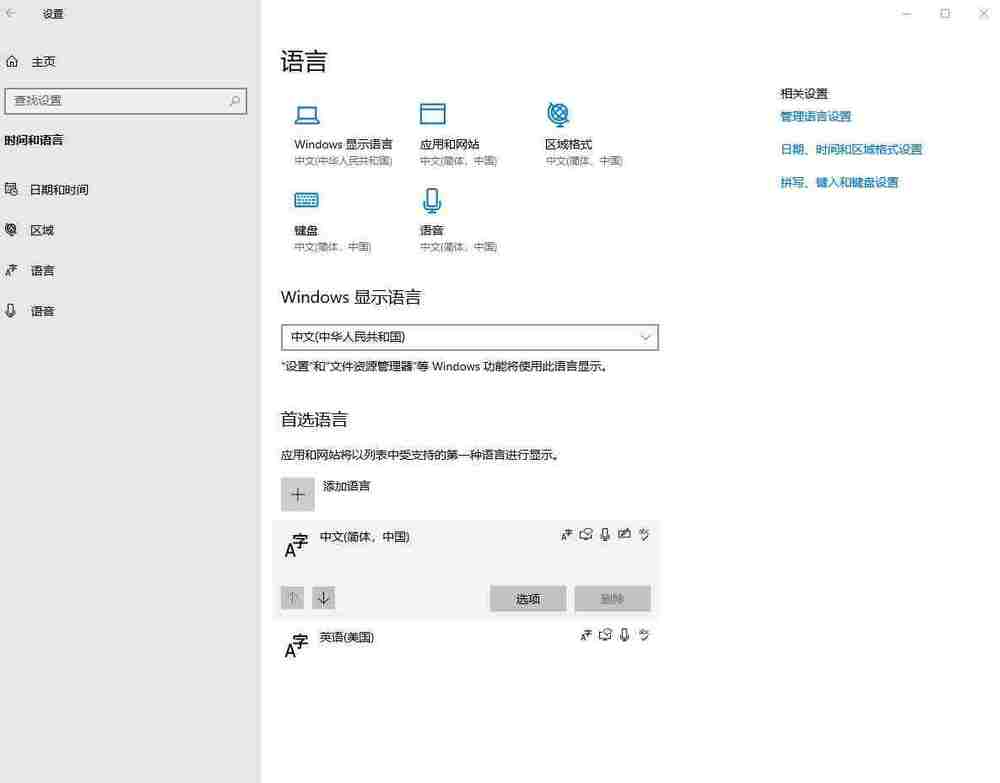Move 中文(简体，中国) down with arrow button
The width and height of the screenshot is (1000, 783).
[323, 598]
